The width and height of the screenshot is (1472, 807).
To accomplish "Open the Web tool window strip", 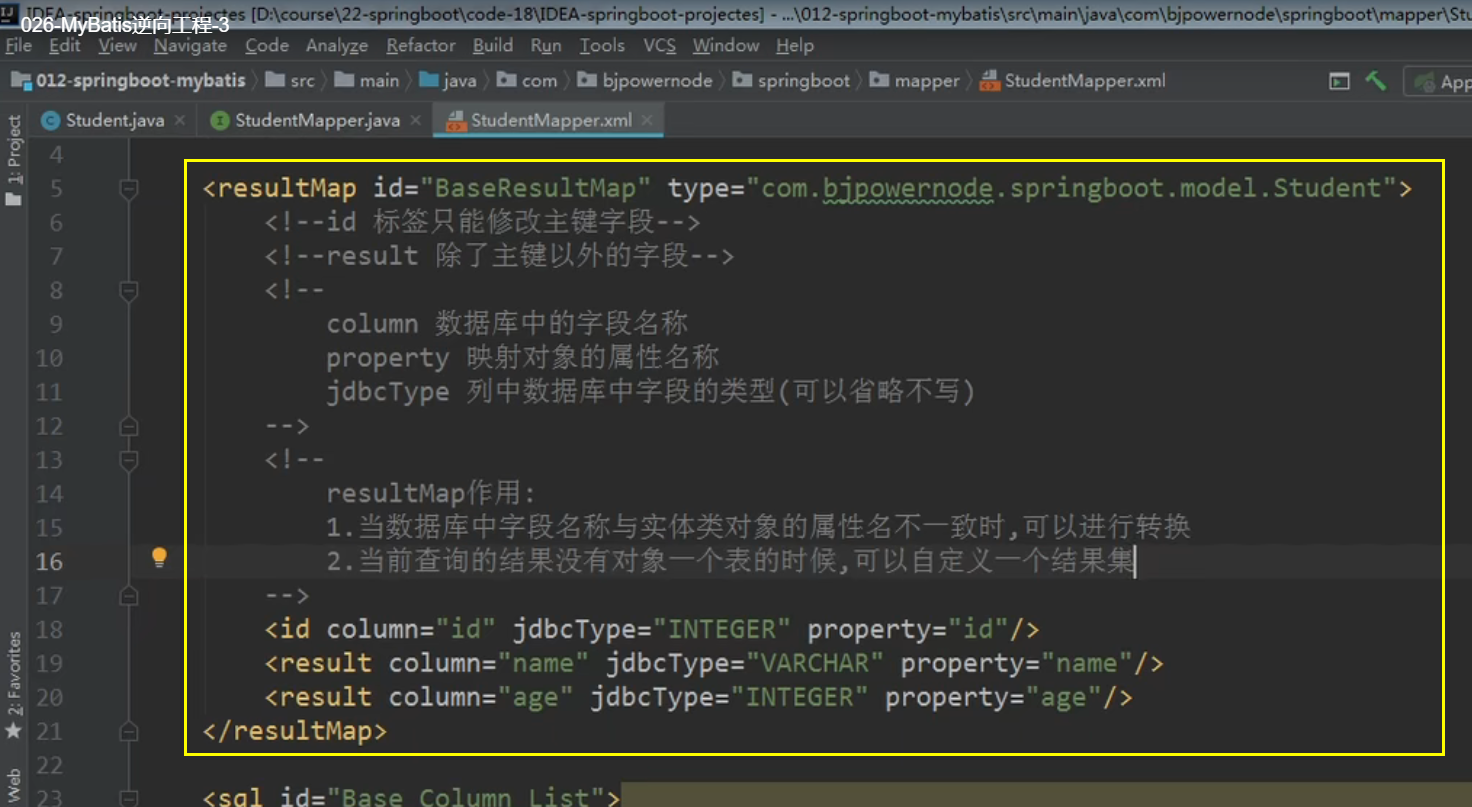I will [x=14, y=786].
